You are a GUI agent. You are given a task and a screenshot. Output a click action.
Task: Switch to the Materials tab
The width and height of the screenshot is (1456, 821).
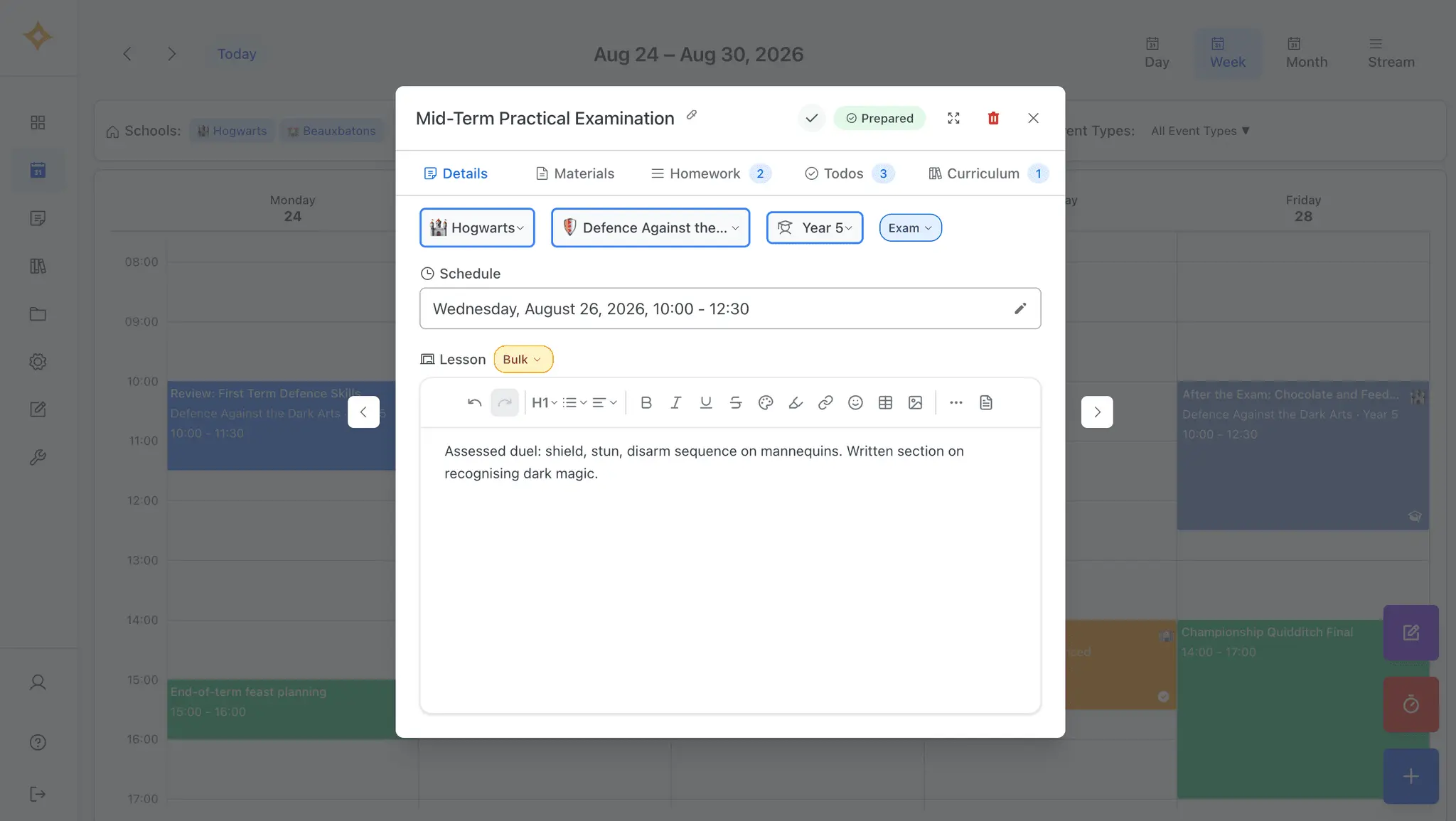pos(574,173)
